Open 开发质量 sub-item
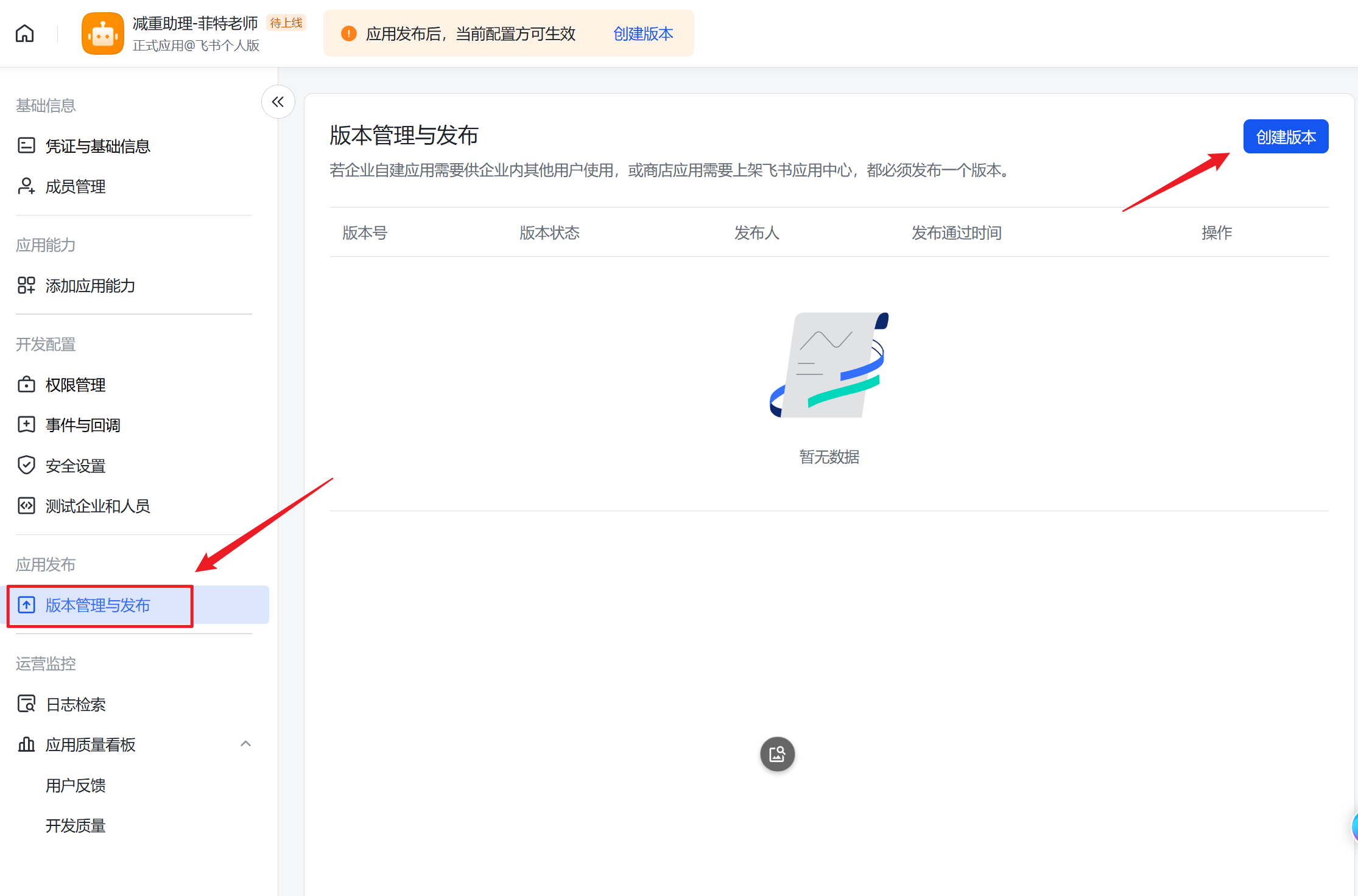This screenshot has height=896, width=1358. (76, 825)
